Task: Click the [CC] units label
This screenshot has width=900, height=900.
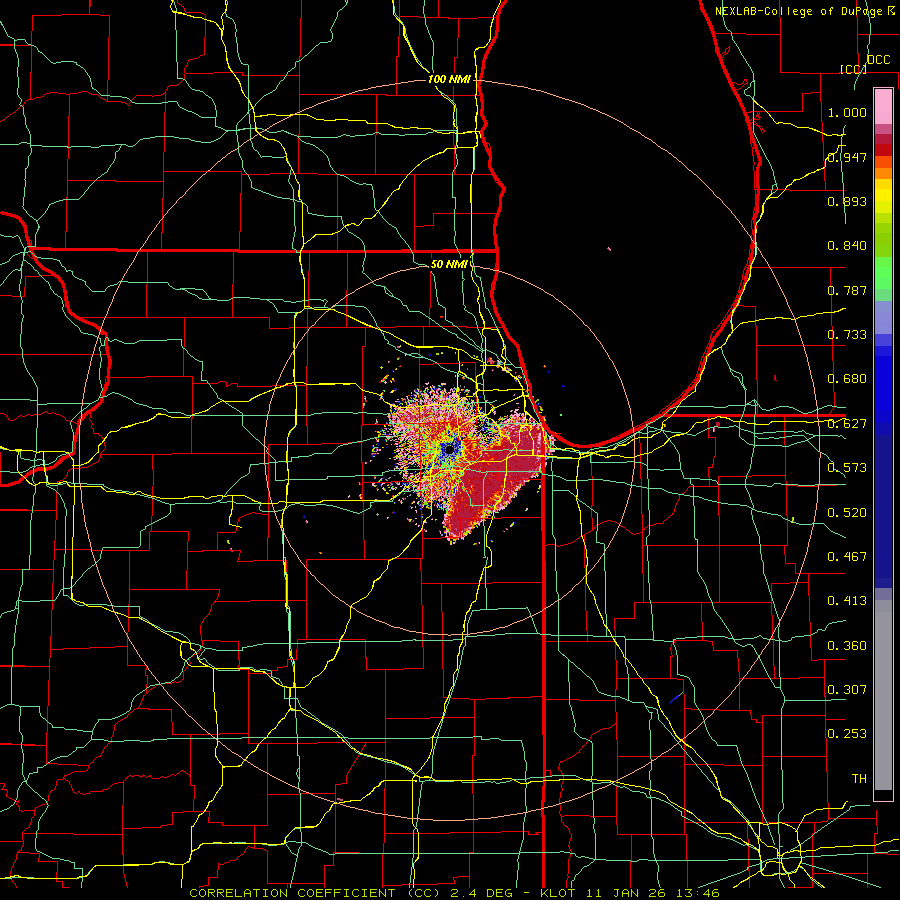Action: (853, 69)
